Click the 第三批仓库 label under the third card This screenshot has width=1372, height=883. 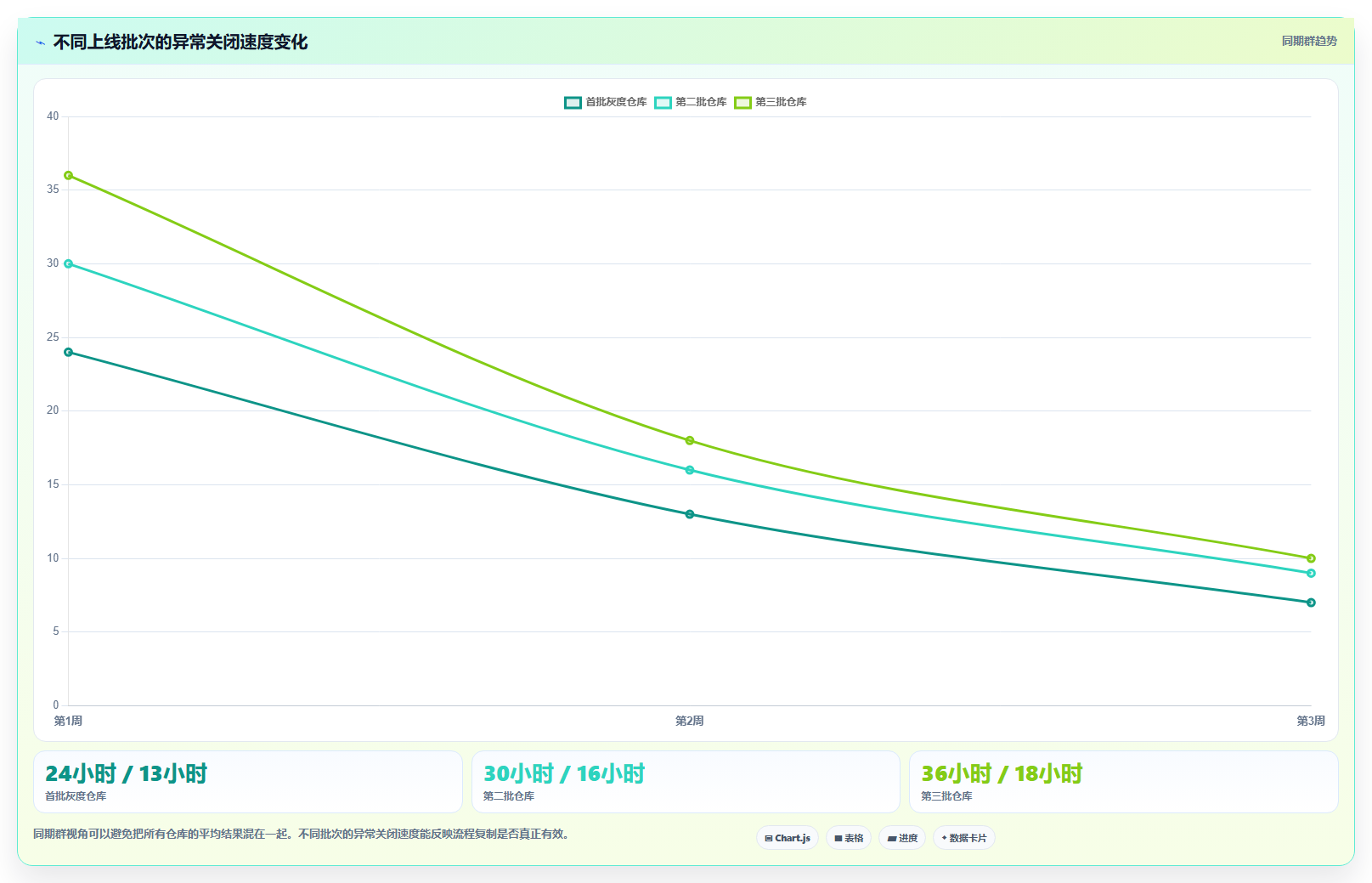click(x=946, y=796)
